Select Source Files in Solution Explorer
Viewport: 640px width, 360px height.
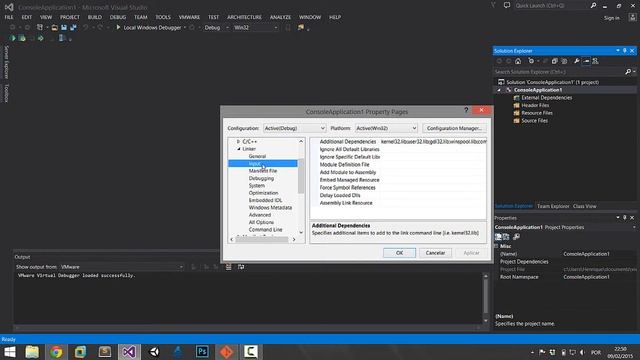[534, 121]
